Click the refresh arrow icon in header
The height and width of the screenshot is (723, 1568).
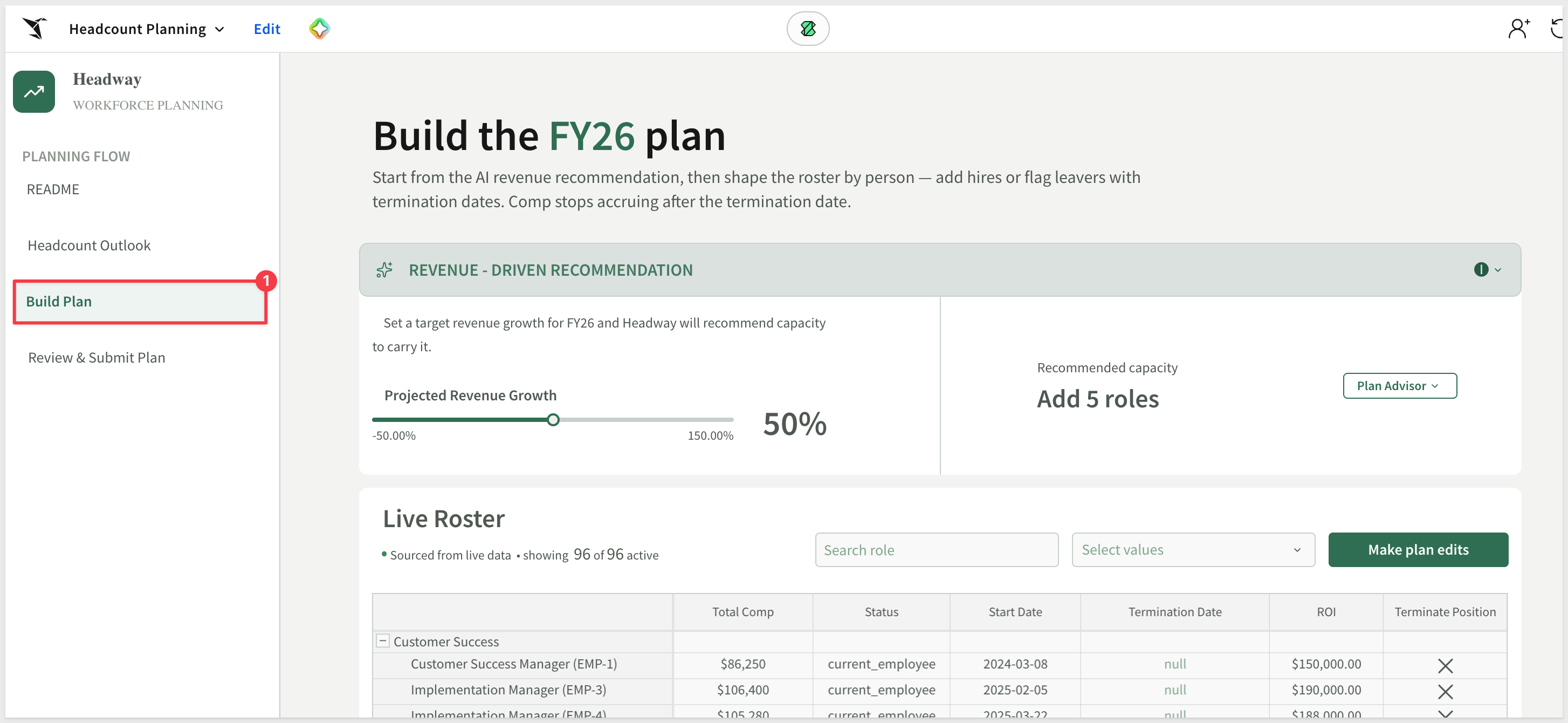pos(1557,29)
